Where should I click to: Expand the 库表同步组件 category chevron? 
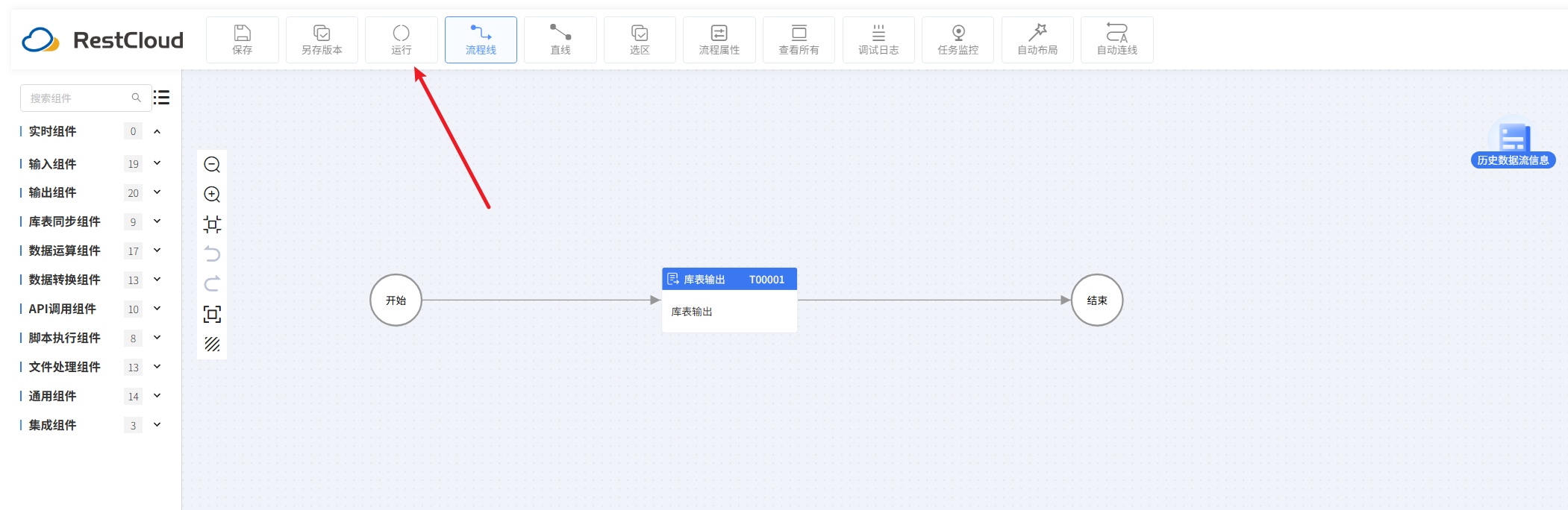point(157,221)
